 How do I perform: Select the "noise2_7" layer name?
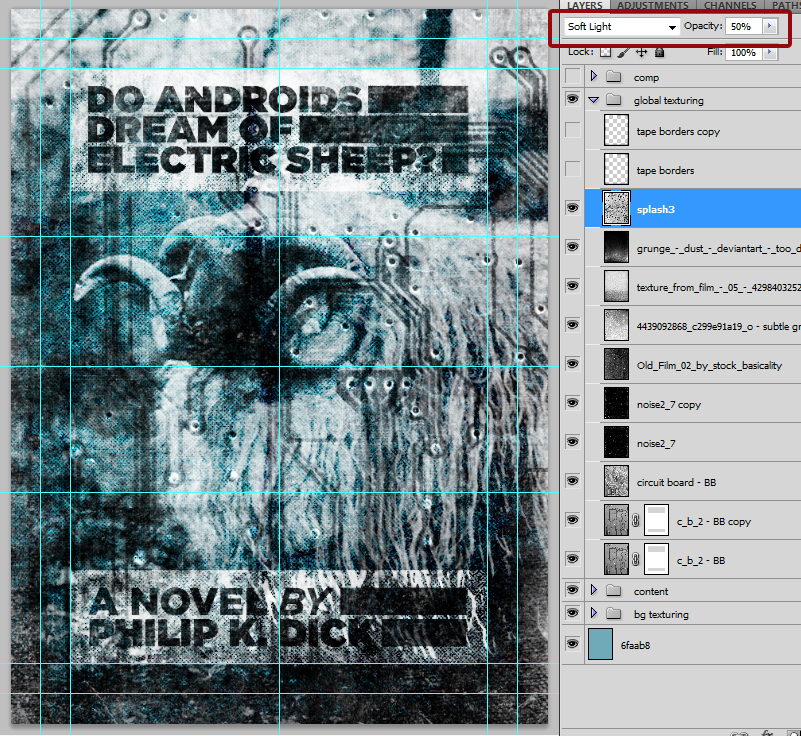pyautogui.click(x=656, y=444)
